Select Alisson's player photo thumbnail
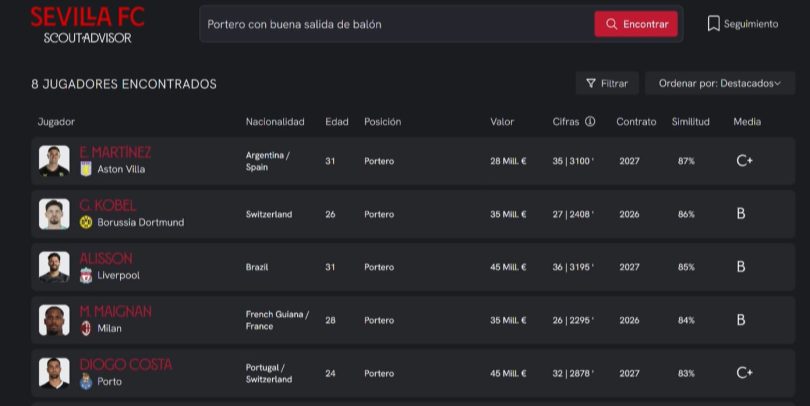Image resolution: width=810 pixels, height=406 pixels. point(54,267)
